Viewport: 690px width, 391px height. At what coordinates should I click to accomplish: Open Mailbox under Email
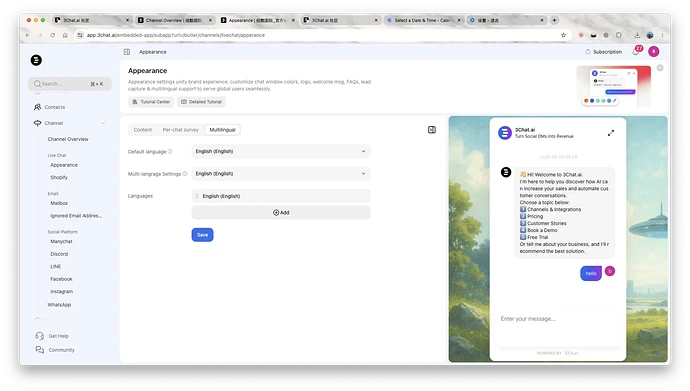59,203
